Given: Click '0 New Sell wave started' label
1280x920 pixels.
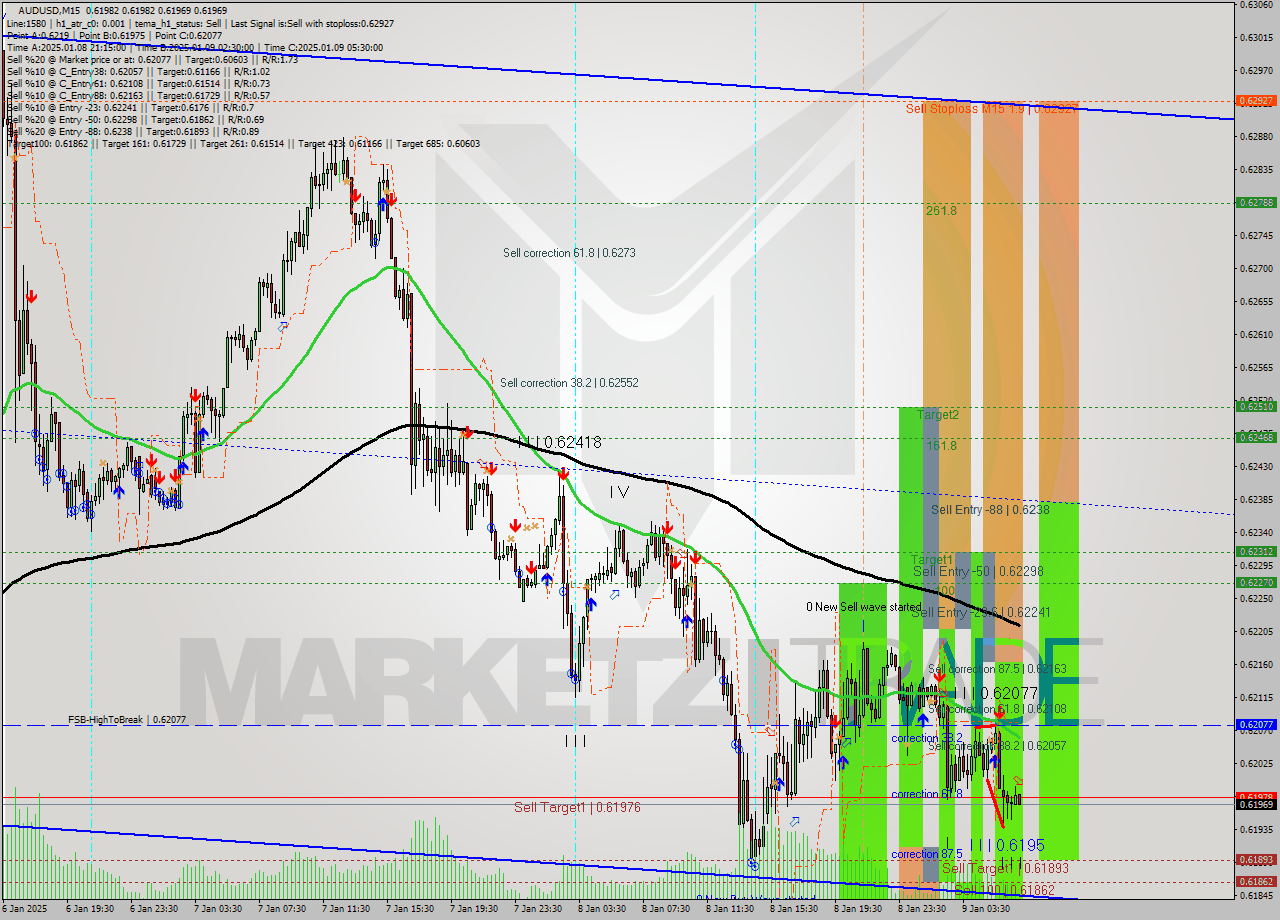Looking at the screenshot, I should [x=864, y=607].
